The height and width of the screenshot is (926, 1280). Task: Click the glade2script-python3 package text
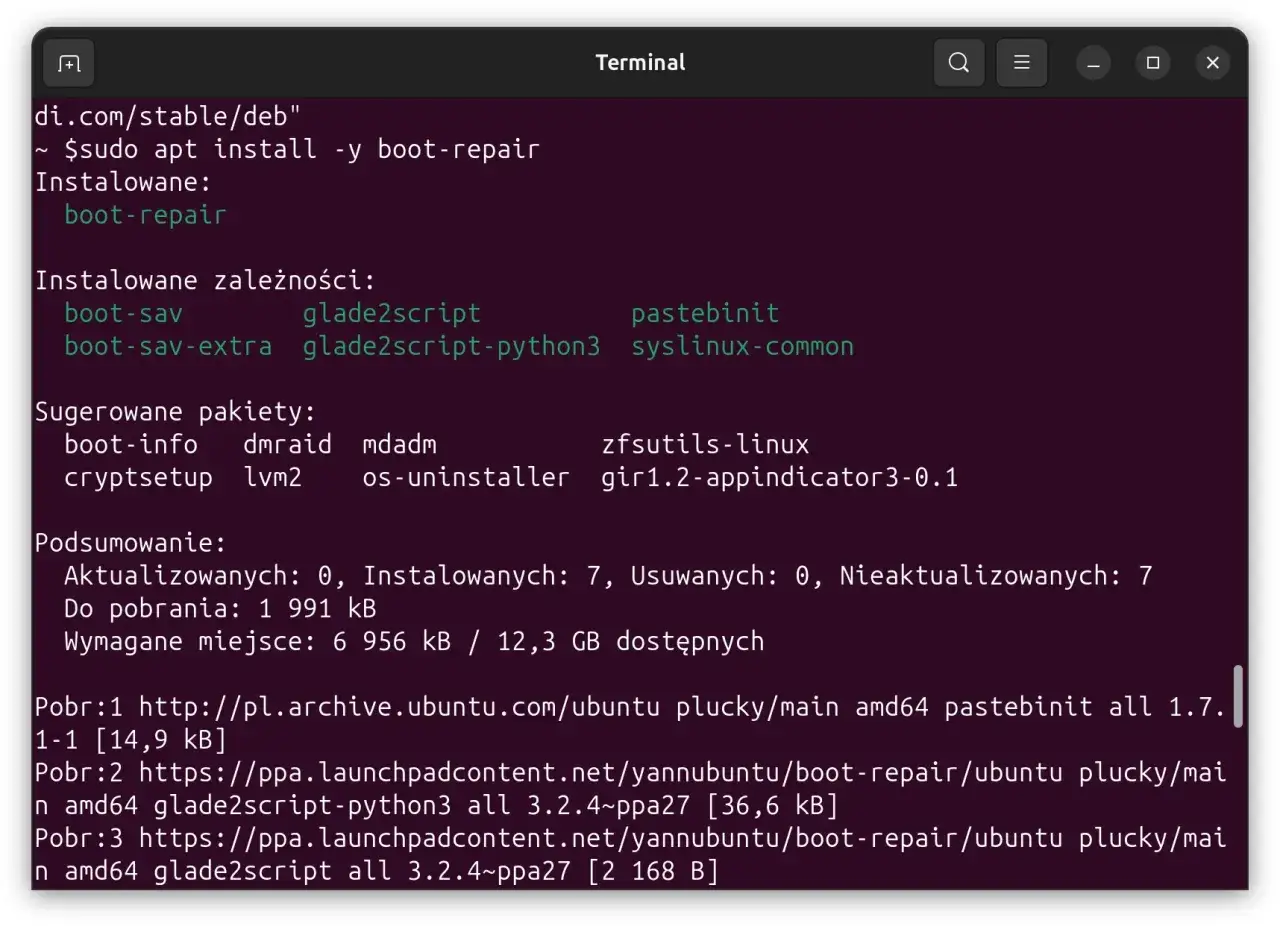452,346
